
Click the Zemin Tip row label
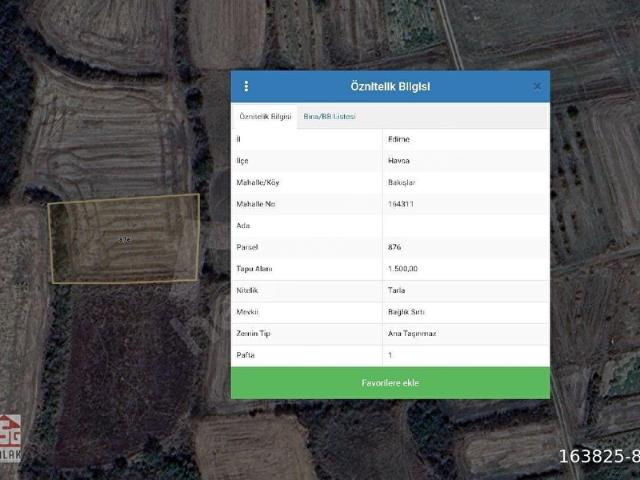coord(253,333)
